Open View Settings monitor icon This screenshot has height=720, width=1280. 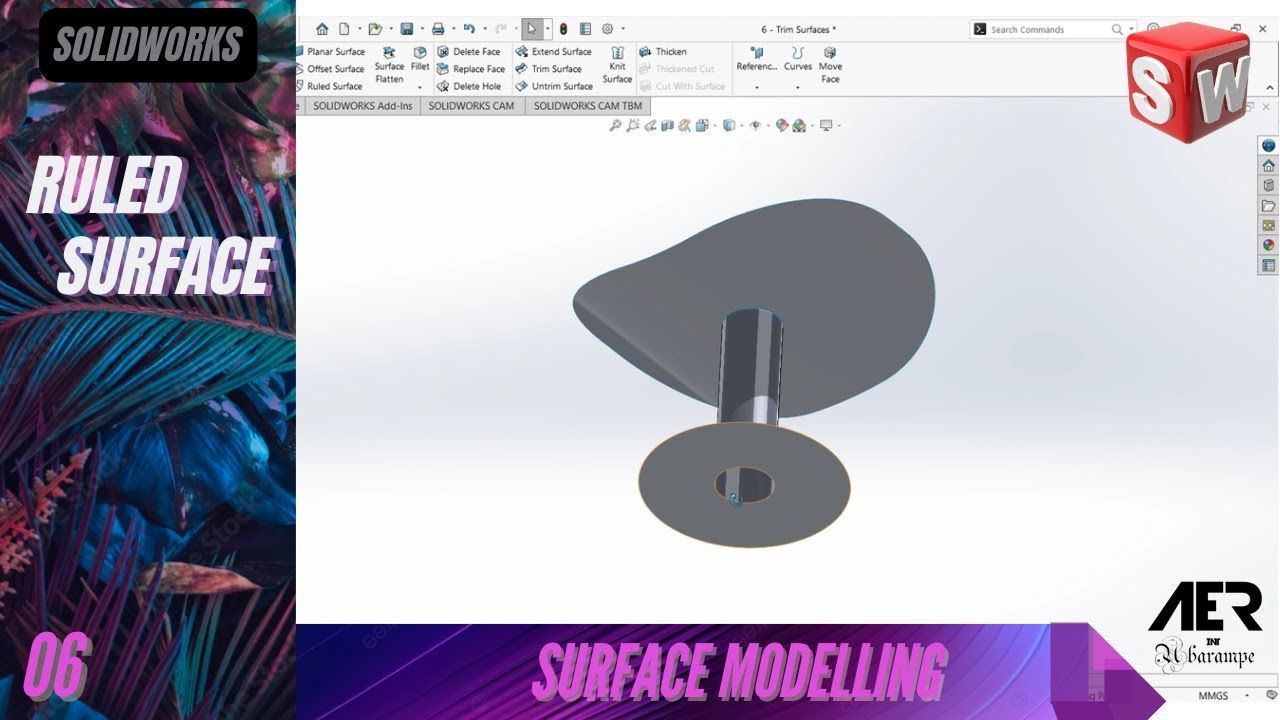(826, 125)
